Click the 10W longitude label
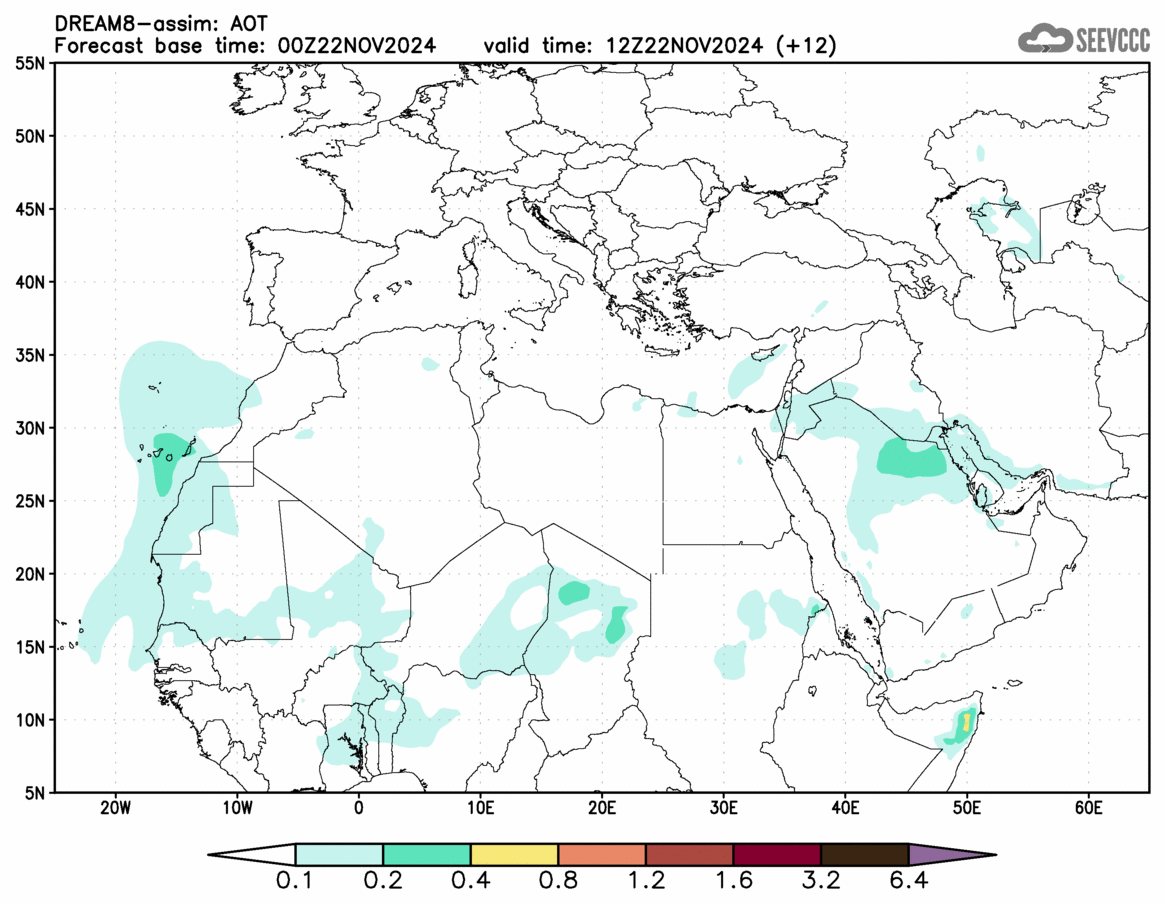Viewport: 1165px width, 905px height. (237, 808)
